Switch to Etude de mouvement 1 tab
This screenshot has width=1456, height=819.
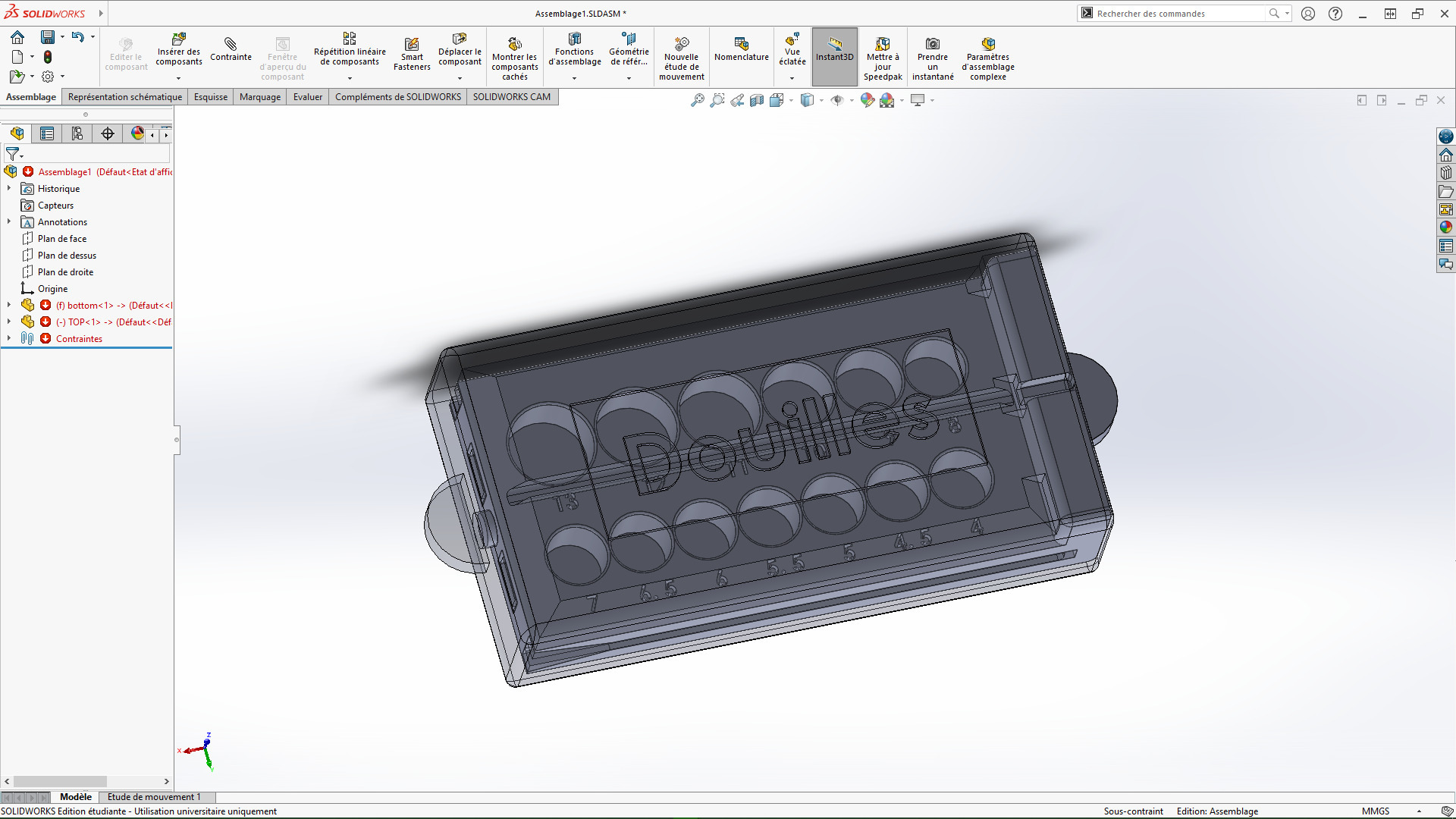point(154,797)
